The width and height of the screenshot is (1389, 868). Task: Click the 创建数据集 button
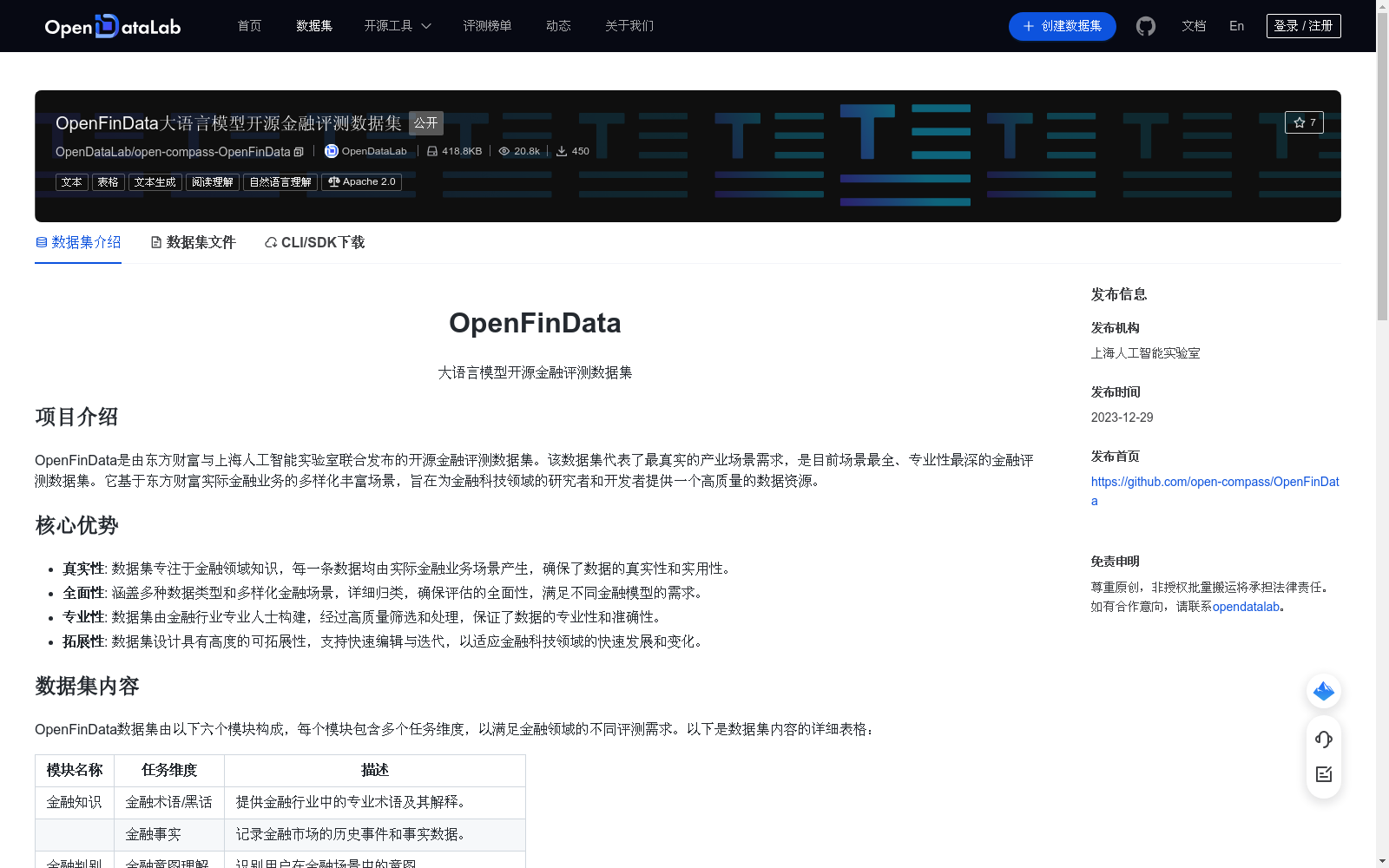pyautogui.click(x=1062, y=26)
